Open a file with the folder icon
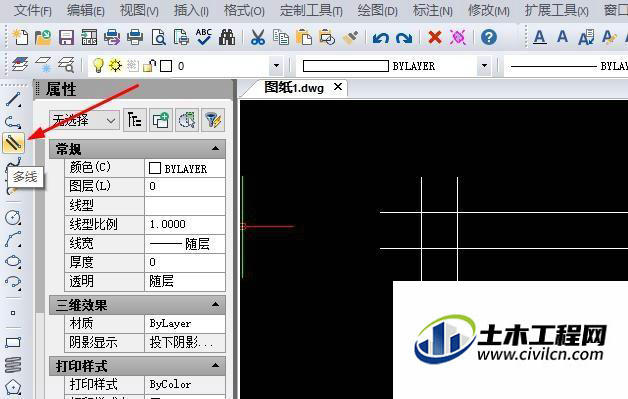628x399 pixels. tap(43, 37)
